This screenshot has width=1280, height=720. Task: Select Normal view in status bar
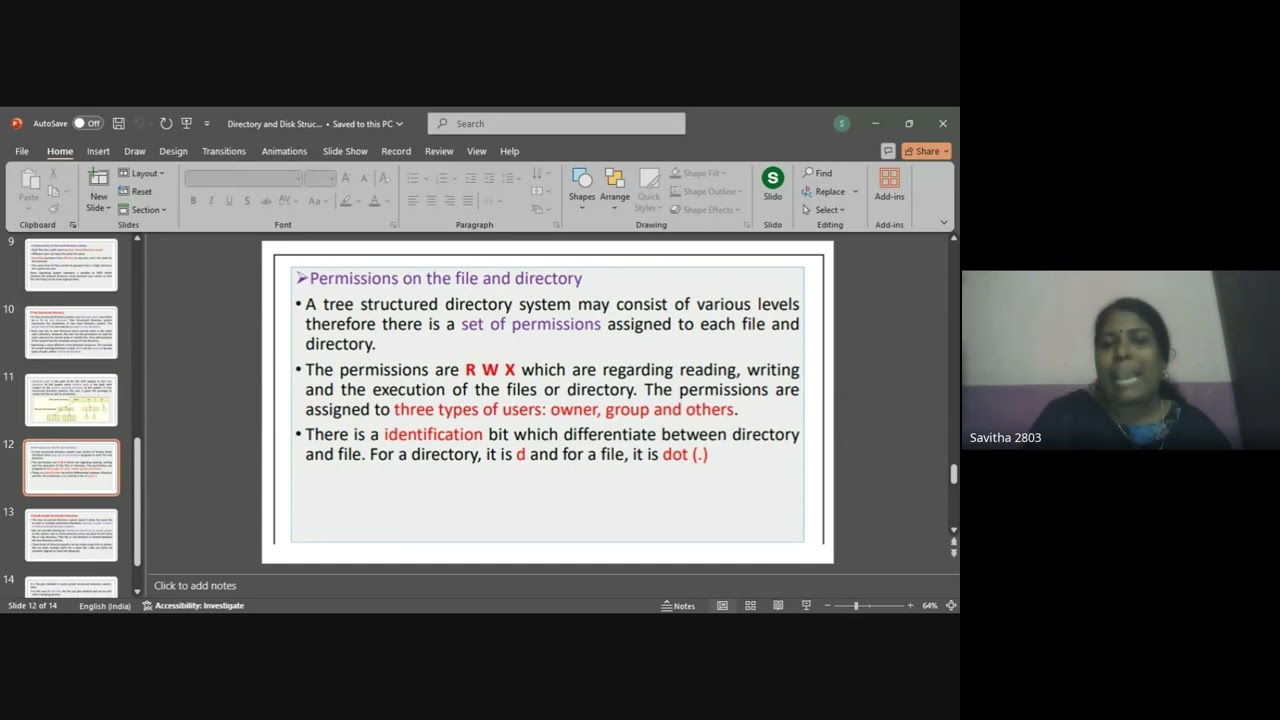pos(722,605)
